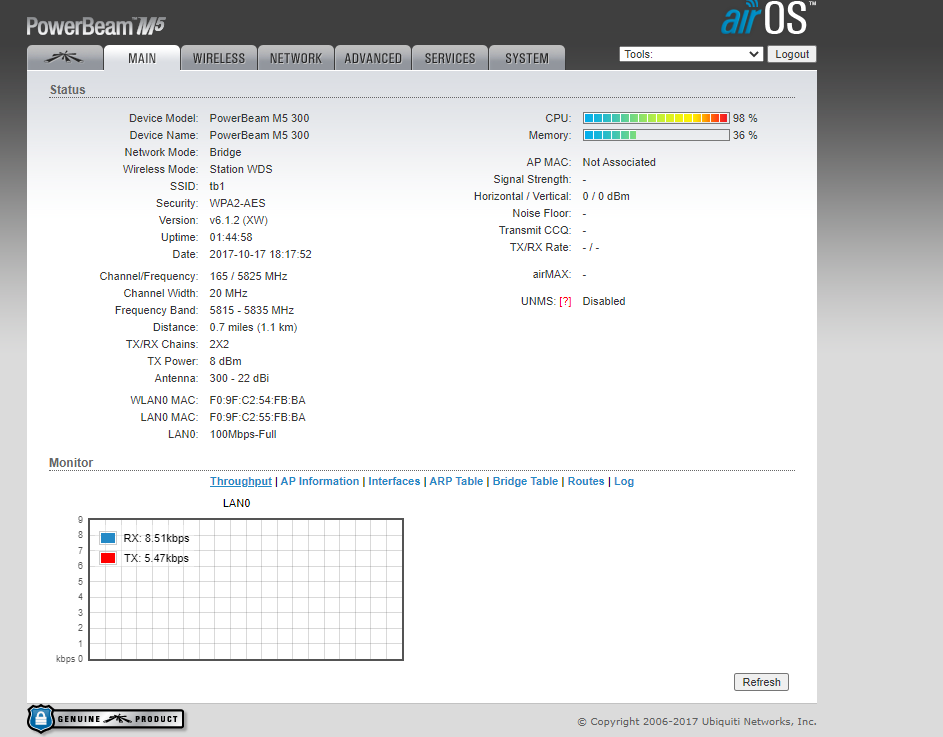Click the LAN0 throughput graph
Viewport: 943px width, 737px height.
(246, 589)
